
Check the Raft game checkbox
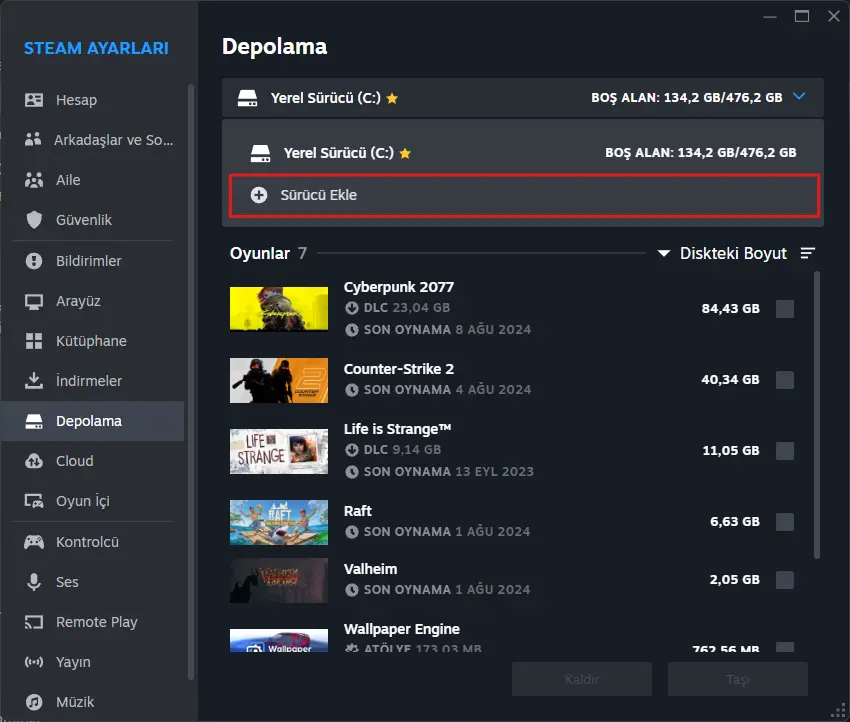[784, 522]
